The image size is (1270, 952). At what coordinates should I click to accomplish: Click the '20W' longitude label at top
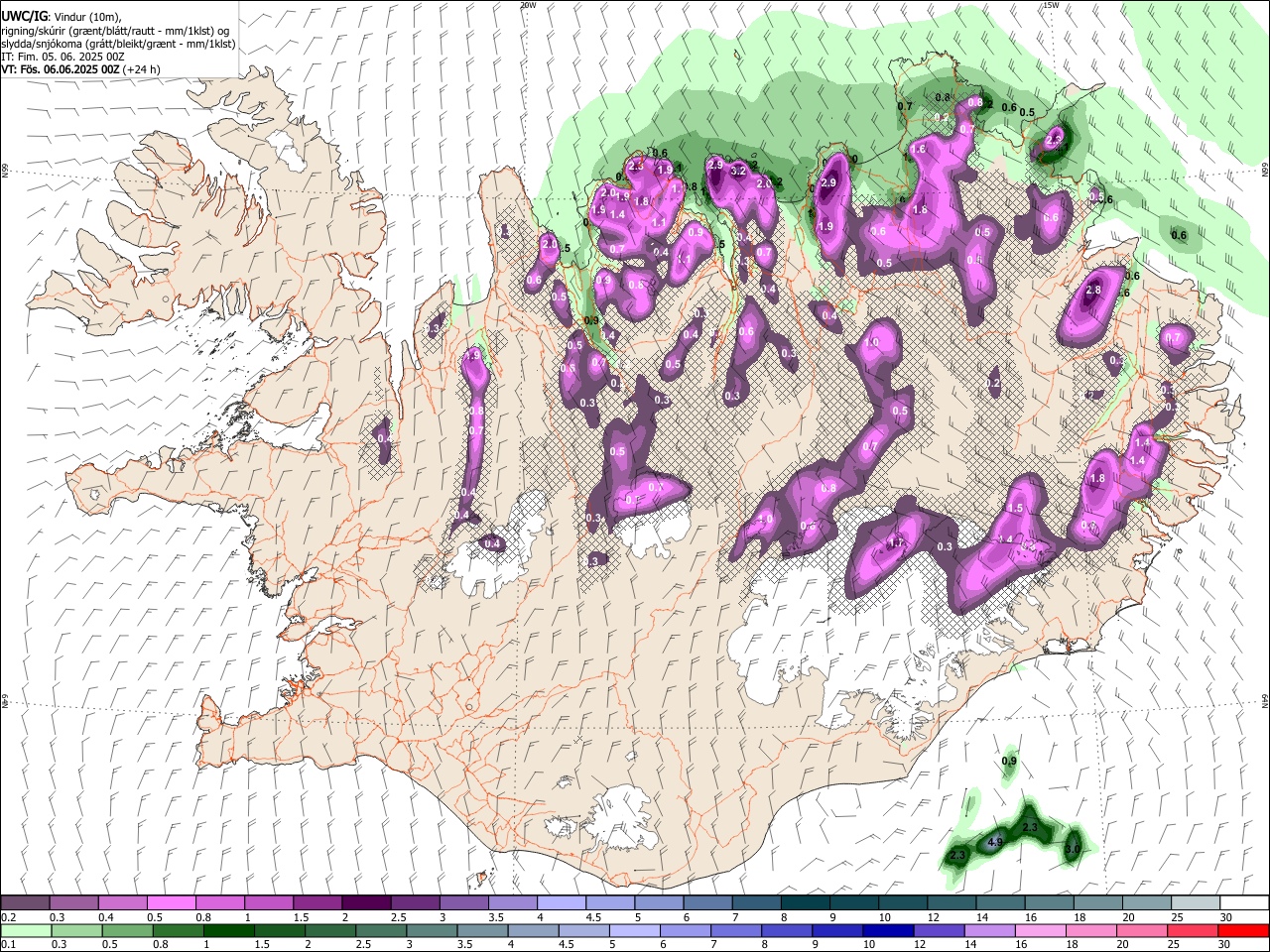pyautogui.click(x=528, y=5)
